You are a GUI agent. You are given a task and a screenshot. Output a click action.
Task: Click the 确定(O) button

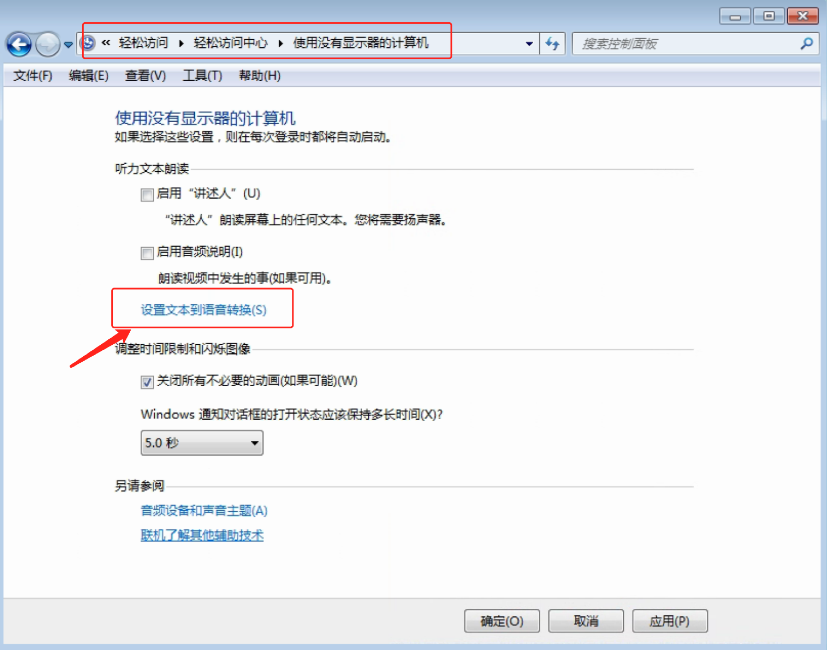coord(502,621)
